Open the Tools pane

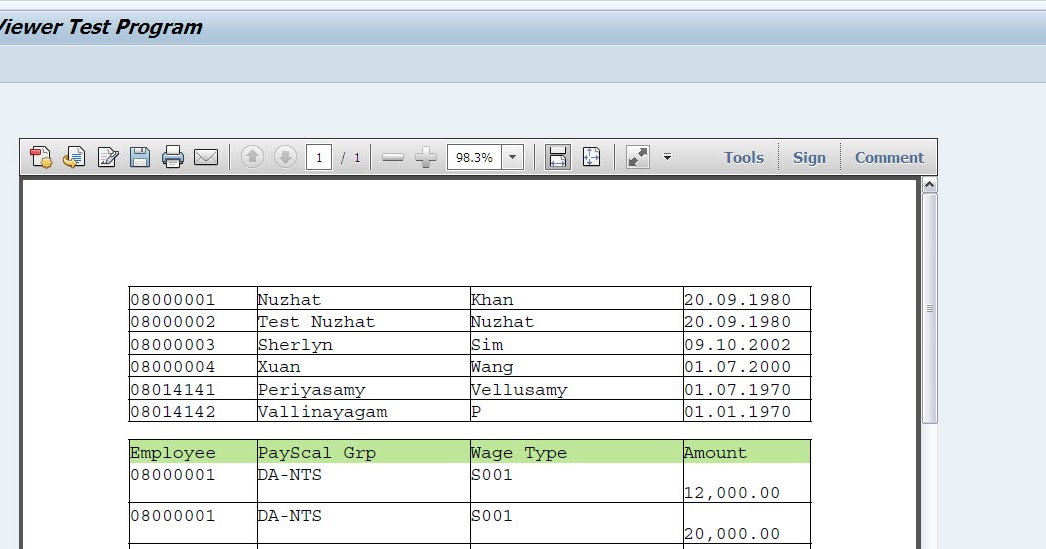[x=744, y=158]
